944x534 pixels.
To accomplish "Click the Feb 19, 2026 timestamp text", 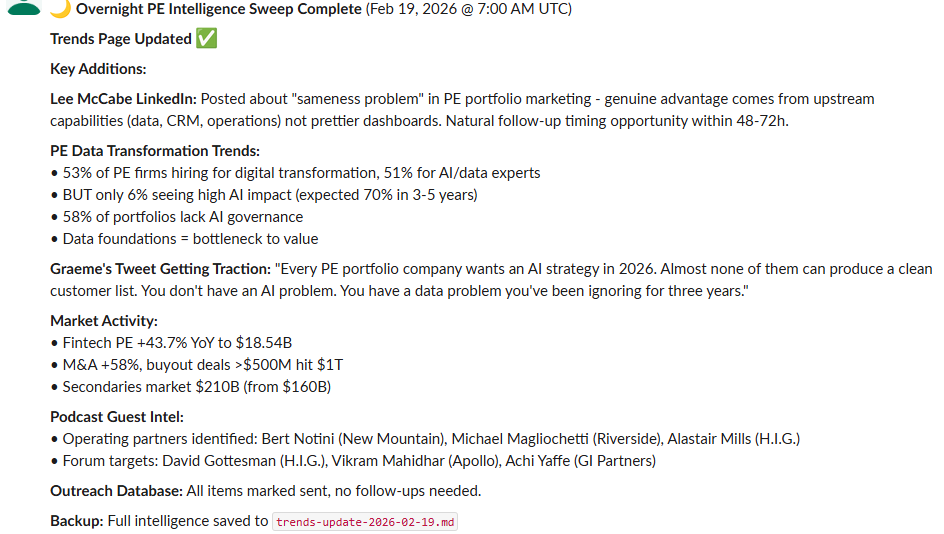I will 470,9.
